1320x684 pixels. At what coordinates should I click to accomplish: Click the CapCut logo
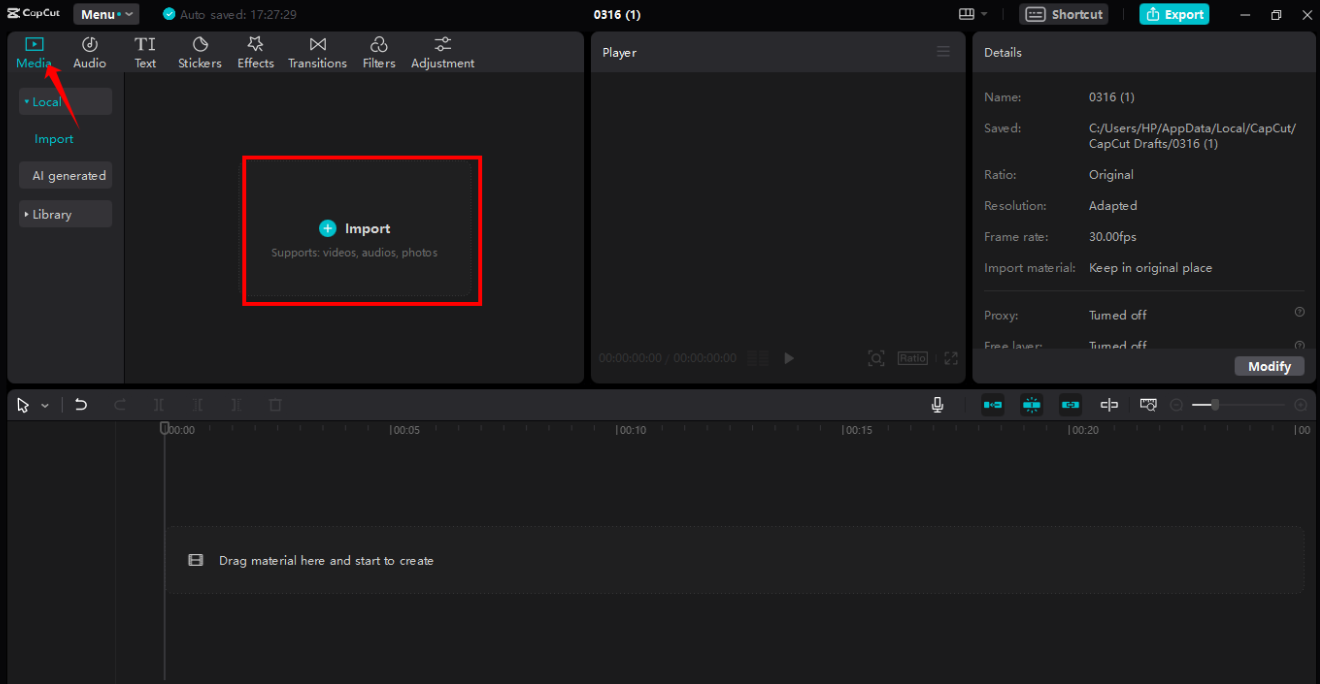(x=34, y=14)
